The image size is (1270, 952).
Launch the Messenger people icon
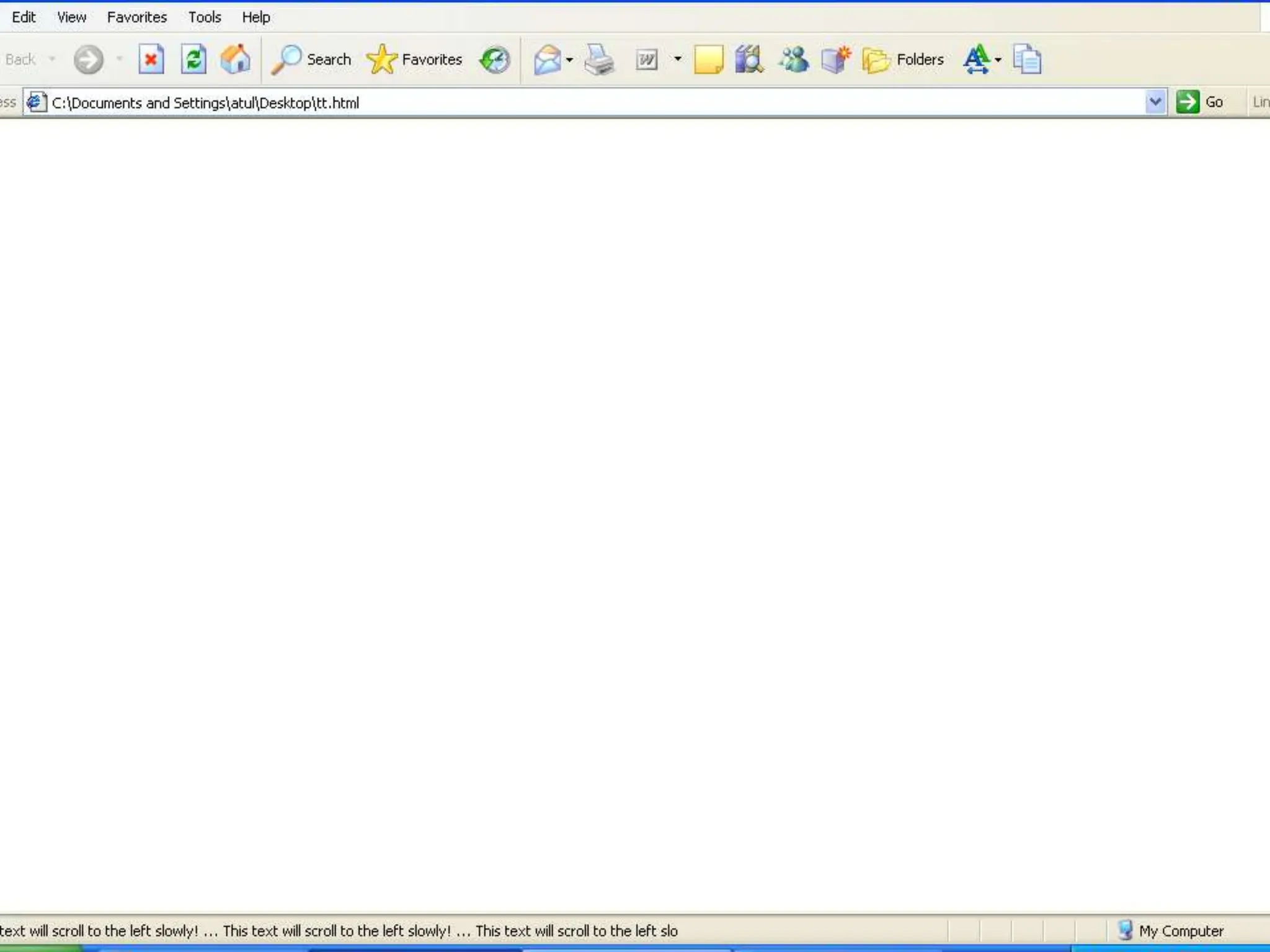click(794, 60)
